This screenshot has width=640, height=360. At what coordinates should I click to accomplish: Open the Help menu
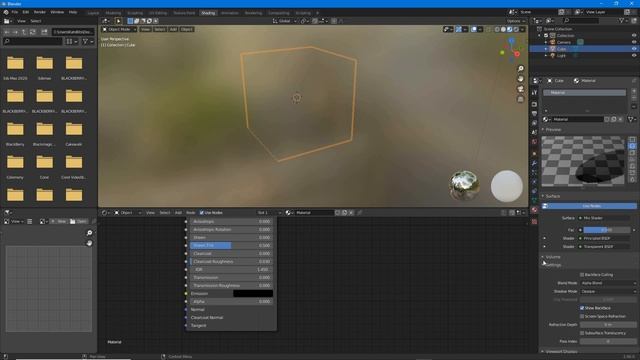[73, 12]
